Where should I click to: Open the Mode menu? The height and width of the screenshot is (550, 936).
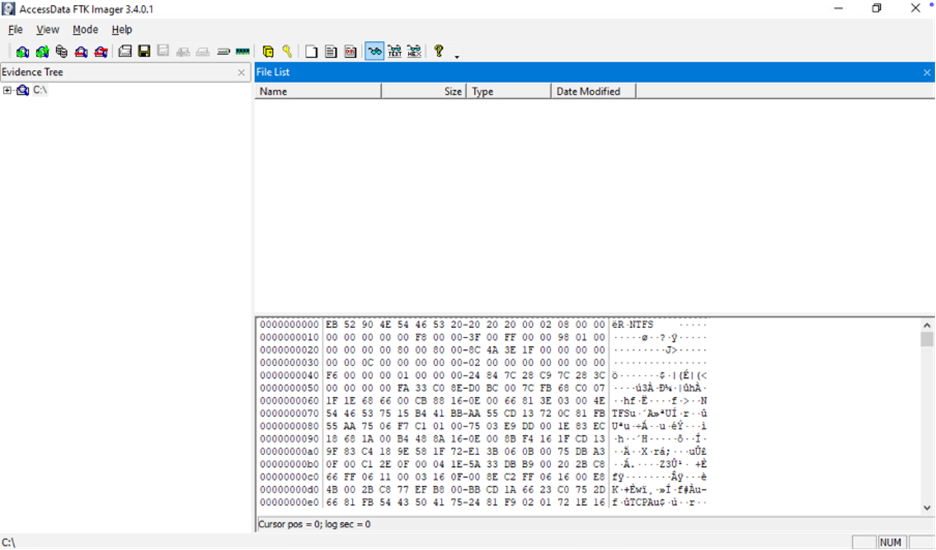85,30
